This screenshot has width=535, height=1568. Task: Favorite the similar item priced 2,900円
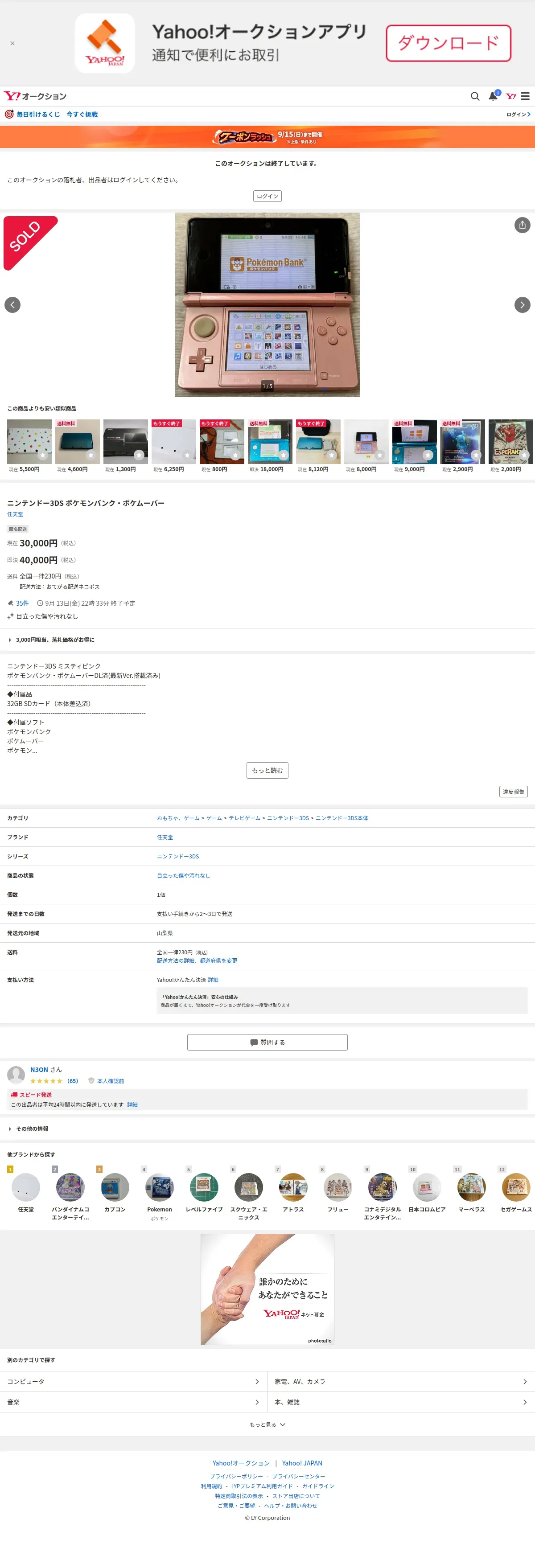point(476,455)
